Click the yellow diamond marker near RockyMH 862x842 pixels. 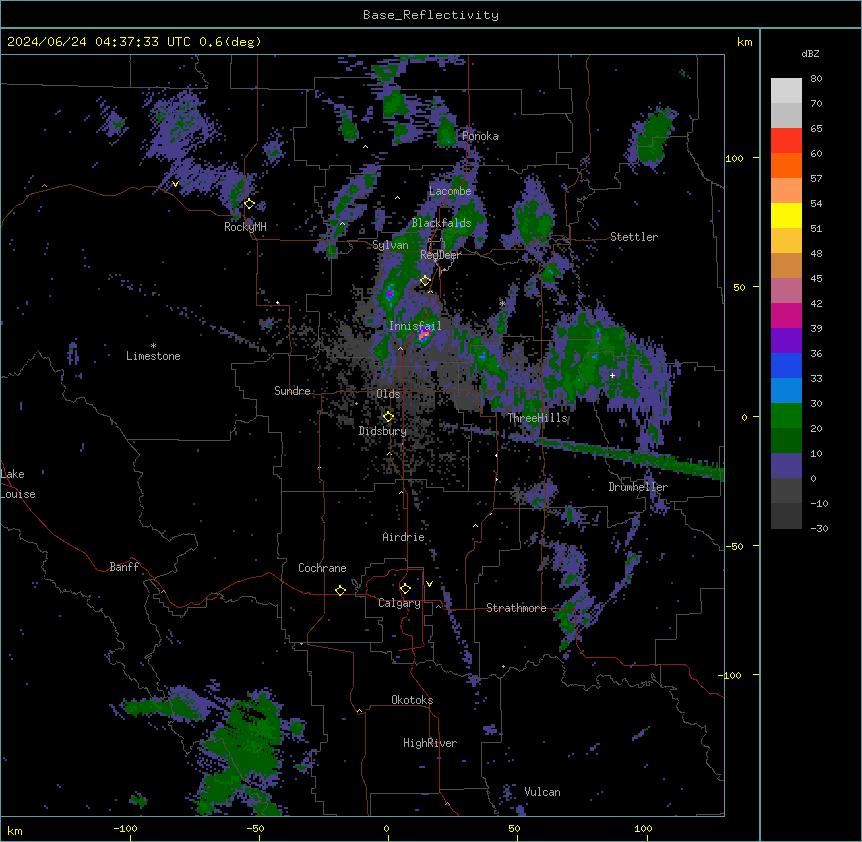tap(249, 203)
